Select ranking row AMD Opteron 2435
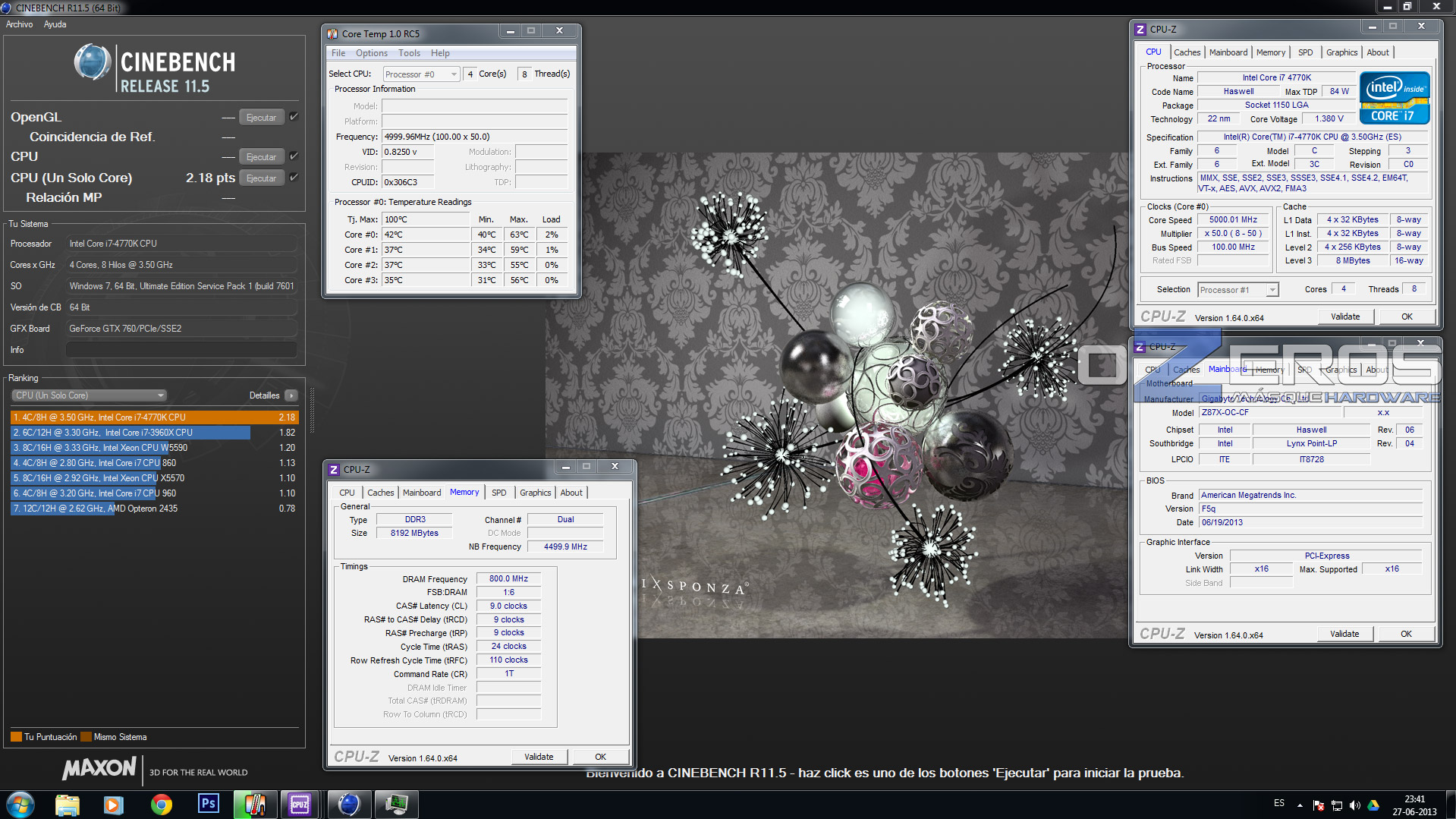1456x819 pixels. coord(154,509)
